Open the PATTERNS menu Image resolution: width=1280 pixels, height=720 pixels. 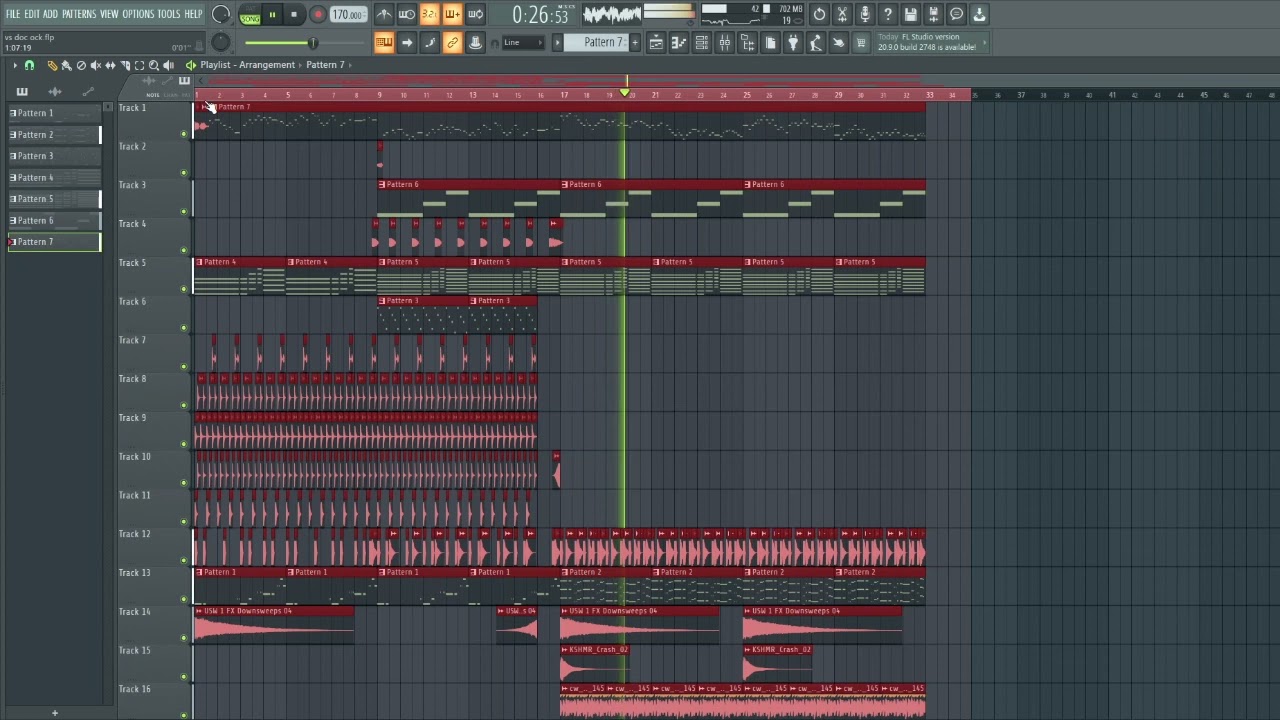point(79,14)
